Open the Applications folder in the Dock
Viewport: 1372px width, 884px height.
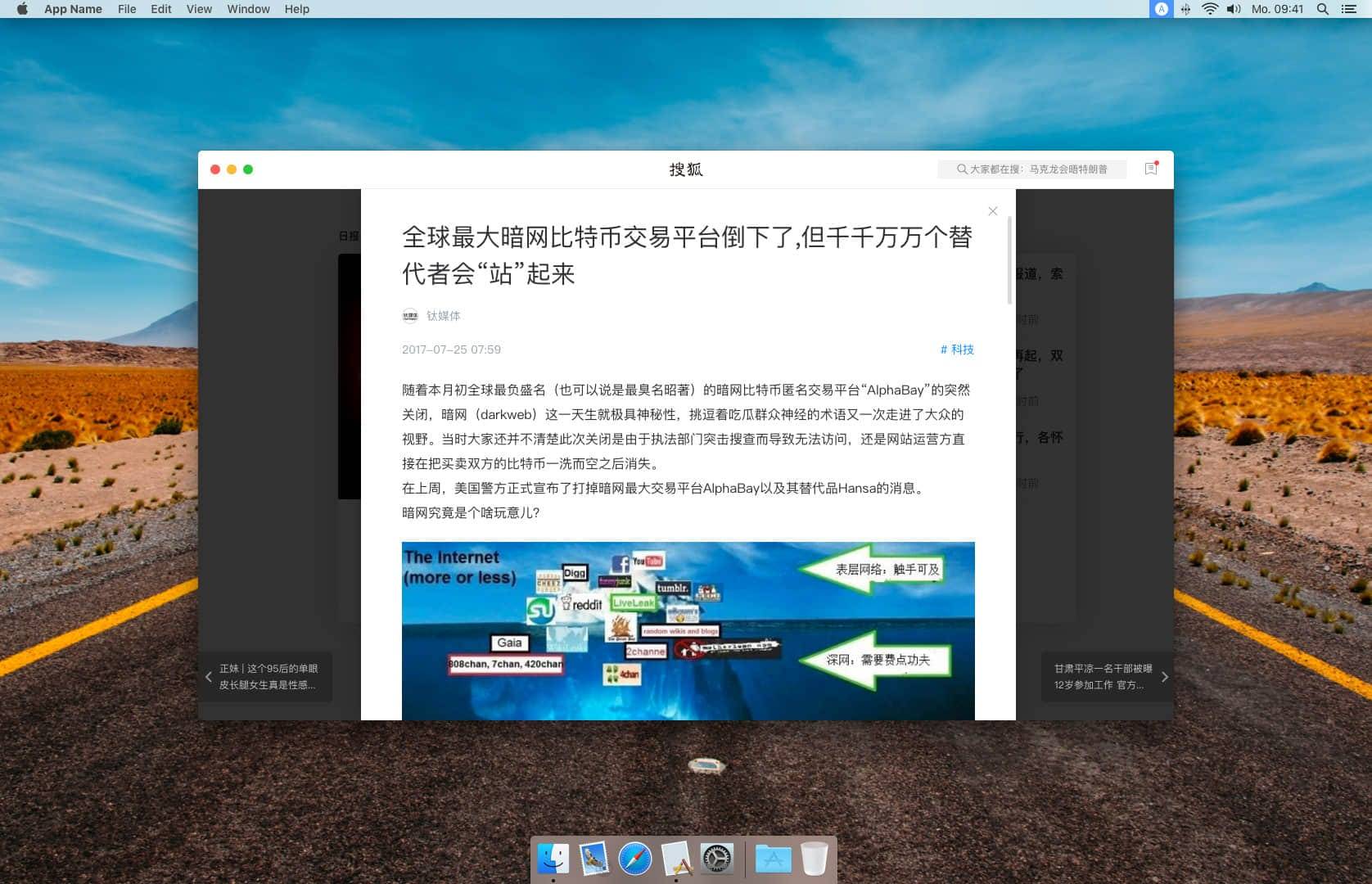(773, 859)
